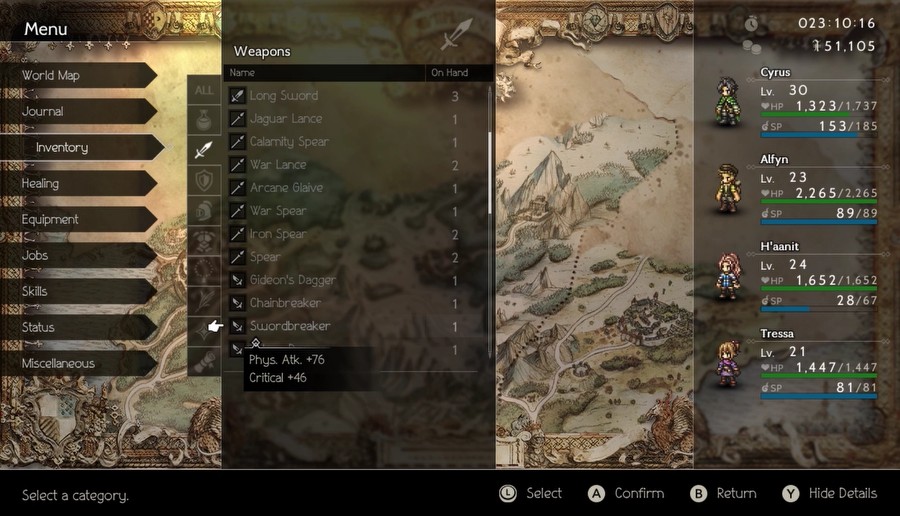Select the scroll category icon
The height and width of the screenshot is (516, 900).
[204, 361]
